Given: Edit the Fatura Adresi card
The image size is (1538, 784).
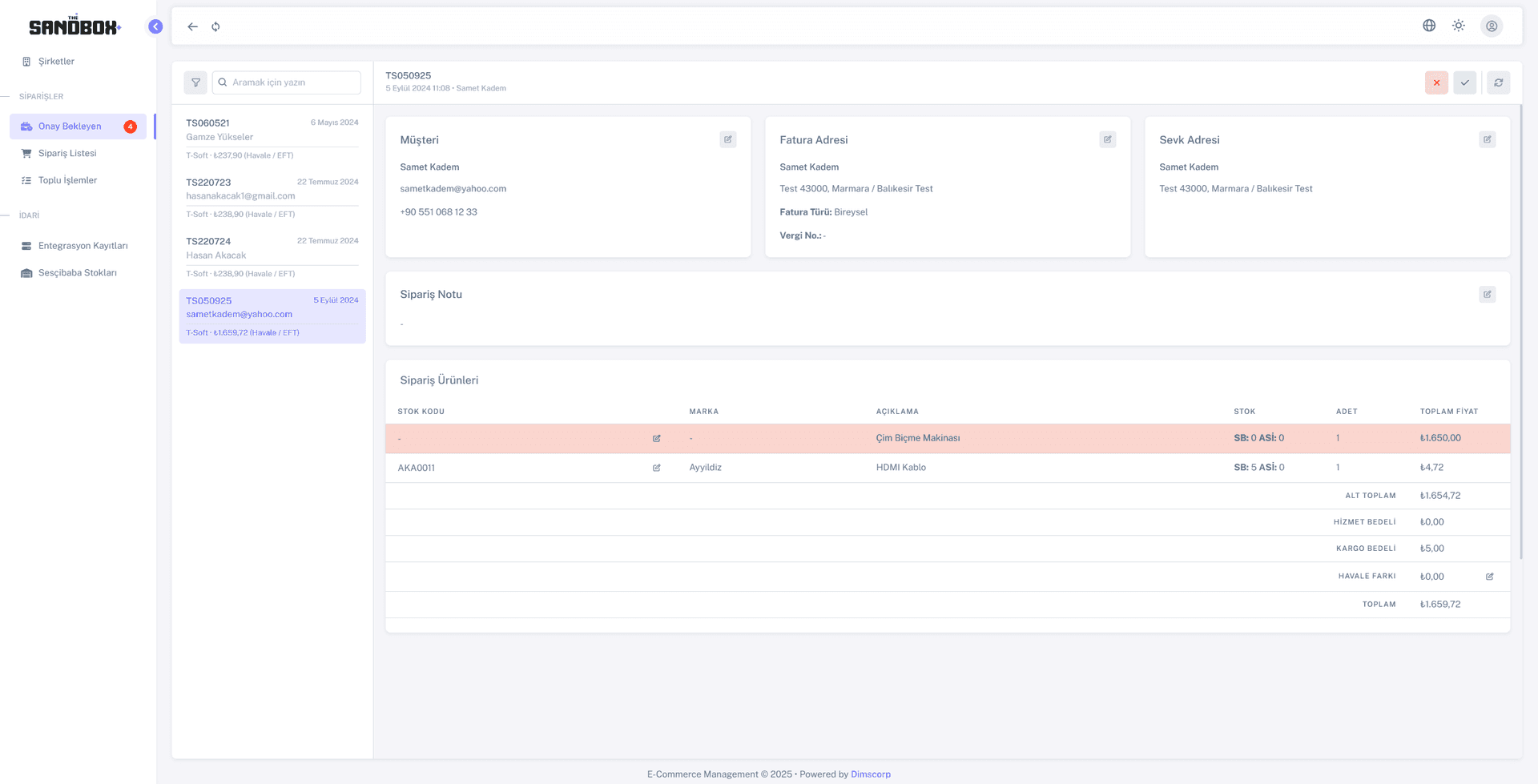Looking at the screenshot, I should pyautogui.click(x=1107, y=139).
